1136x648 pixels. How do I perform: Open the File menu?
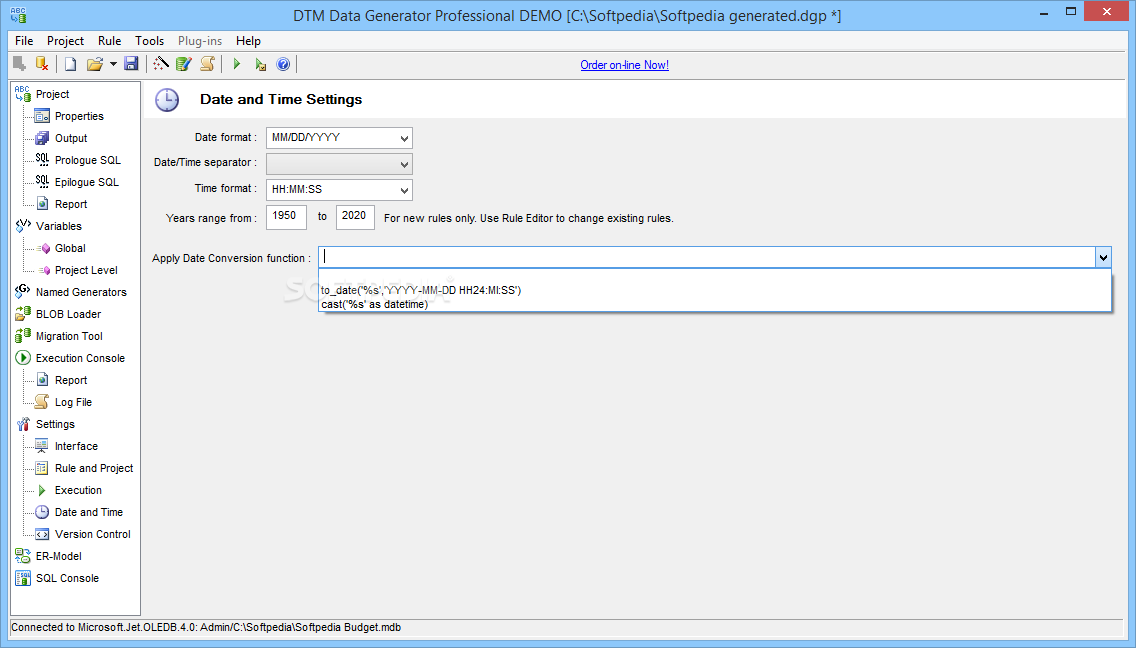click(24, 41)
